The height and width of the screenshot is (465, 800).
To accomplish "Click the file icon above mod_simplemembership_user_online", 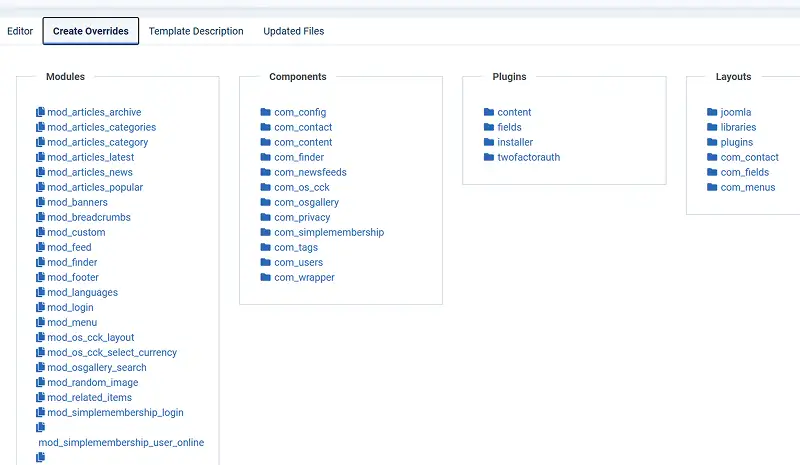I will 40,427.
